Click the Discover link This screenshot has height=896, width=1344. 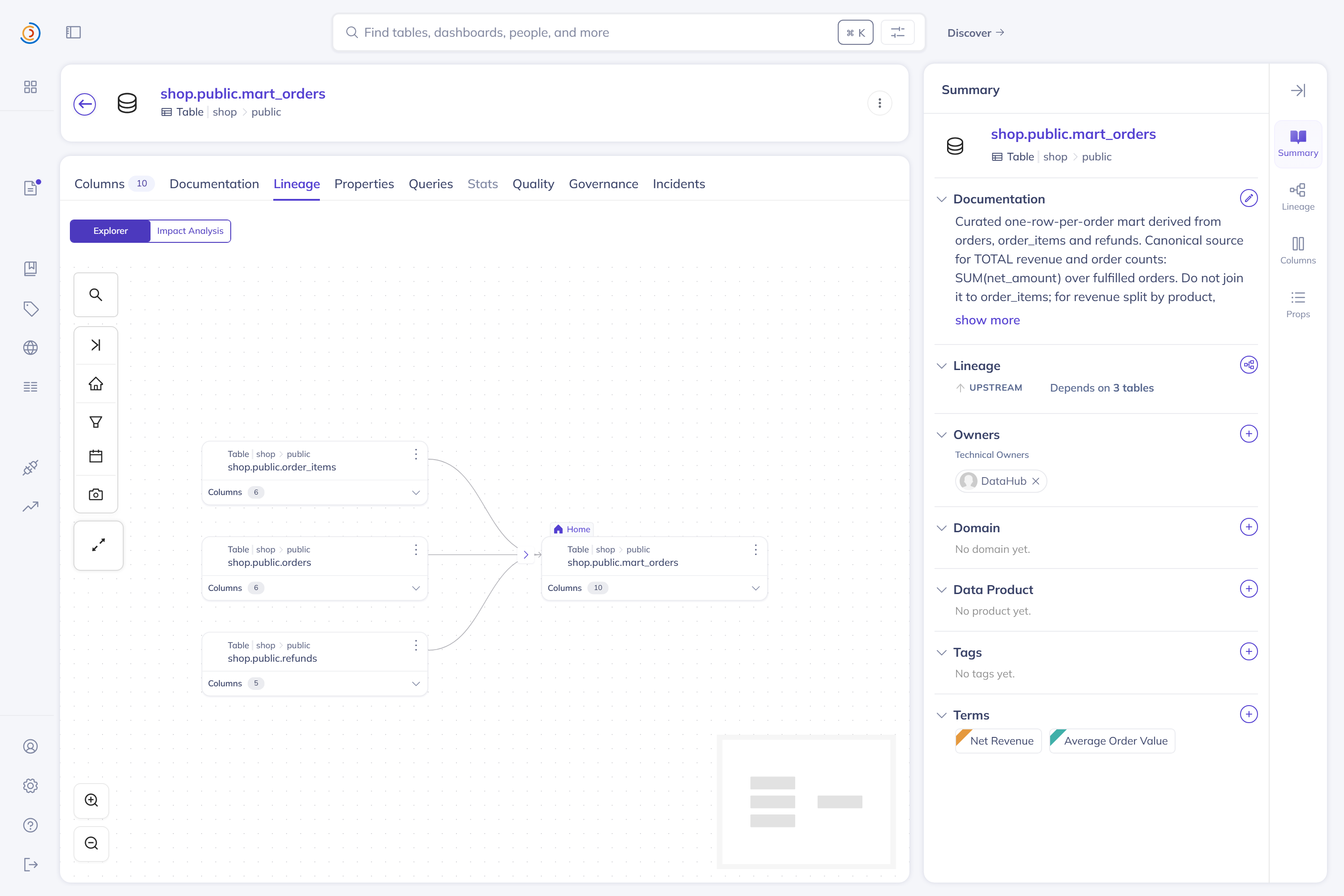pos(975,33)
